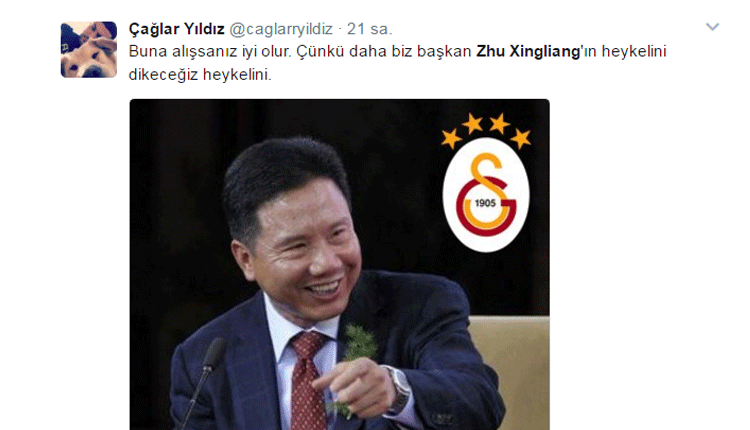The width and height of the screenshot is (750, 430).
Task: Click the Galatasaray crest in the photo
Action: coord(486,195)
